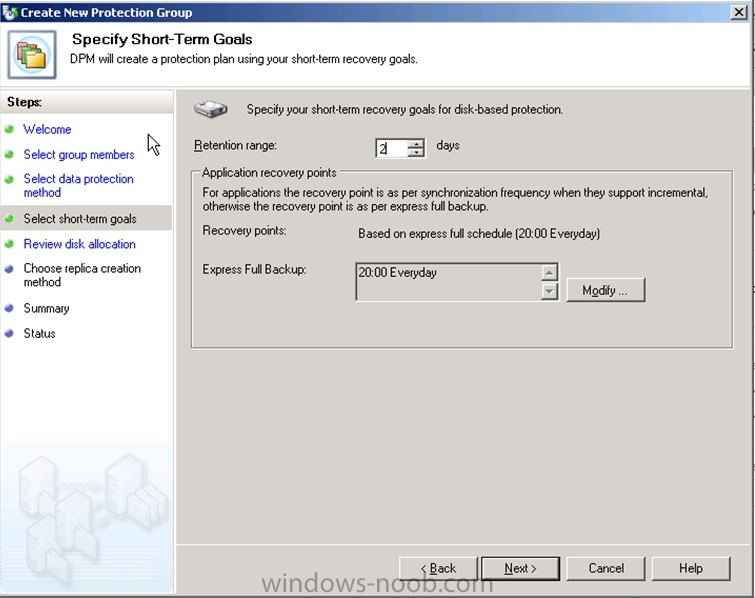755x598 pixels.
Task: Select Choose replica creation method step
Action: (82, 275)
